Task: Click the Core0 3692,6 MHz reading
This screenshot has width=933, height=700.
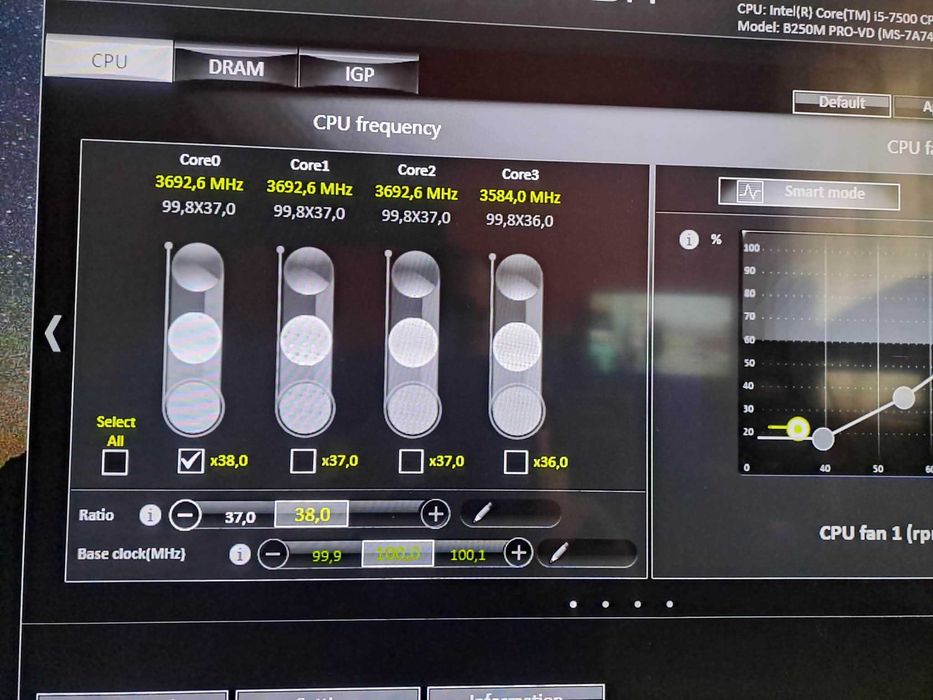Action: tap(199, 183)
